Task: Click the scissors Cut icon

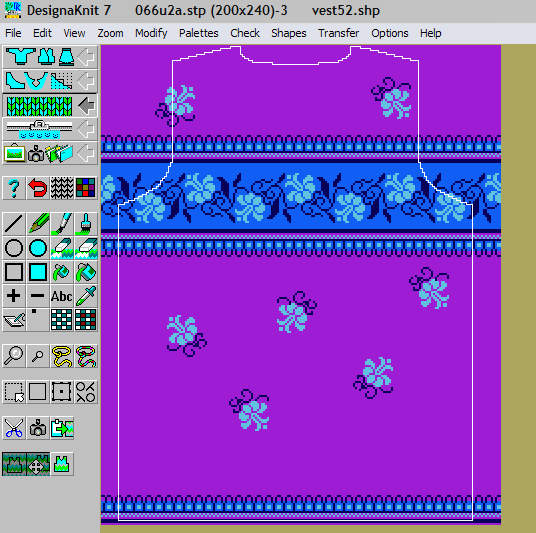Action: click(14, 428)
